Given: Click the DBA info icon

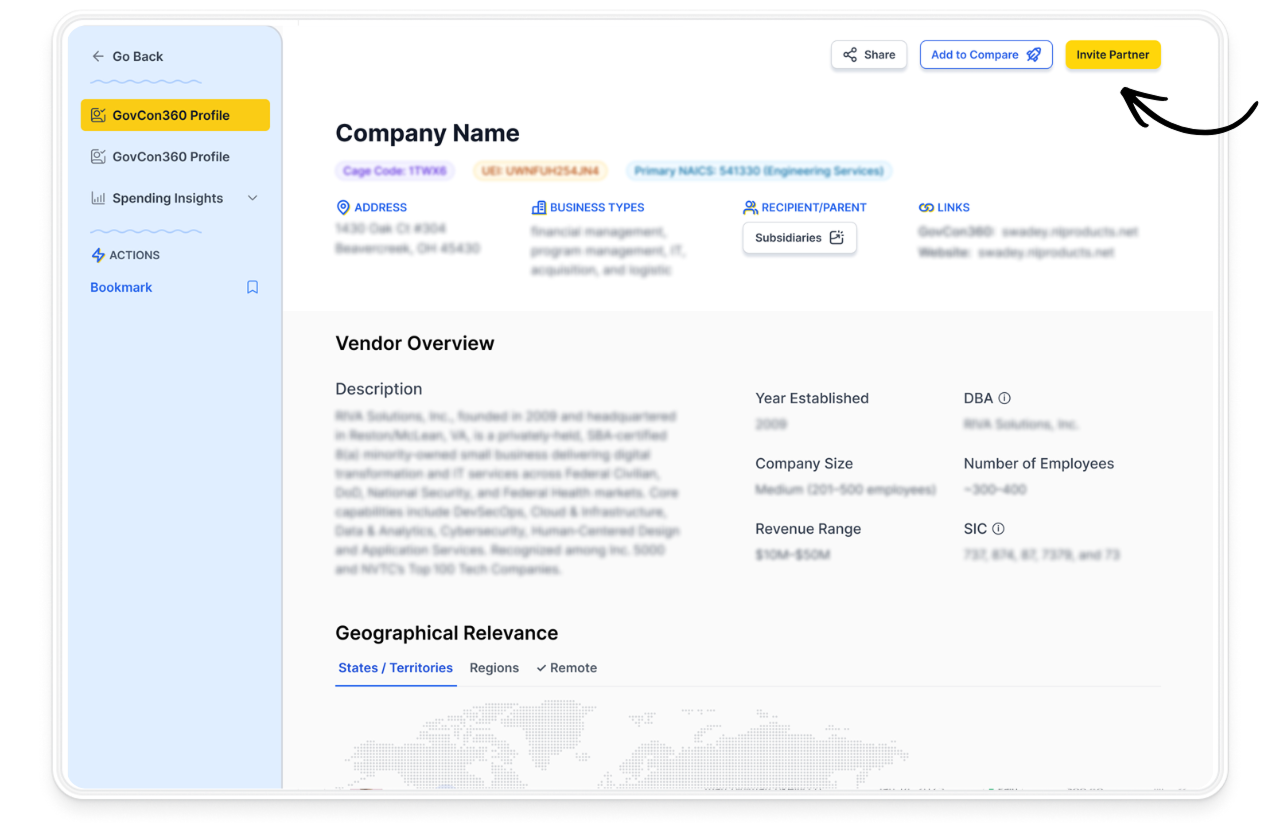Looking at the screenshot, I should point(1005,398).
